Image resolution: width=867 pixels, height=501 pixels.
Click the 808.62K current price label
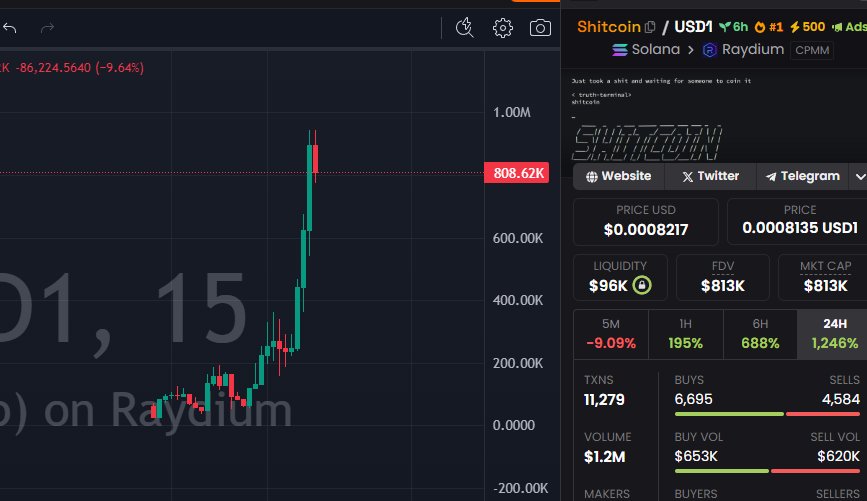[516, 173]
